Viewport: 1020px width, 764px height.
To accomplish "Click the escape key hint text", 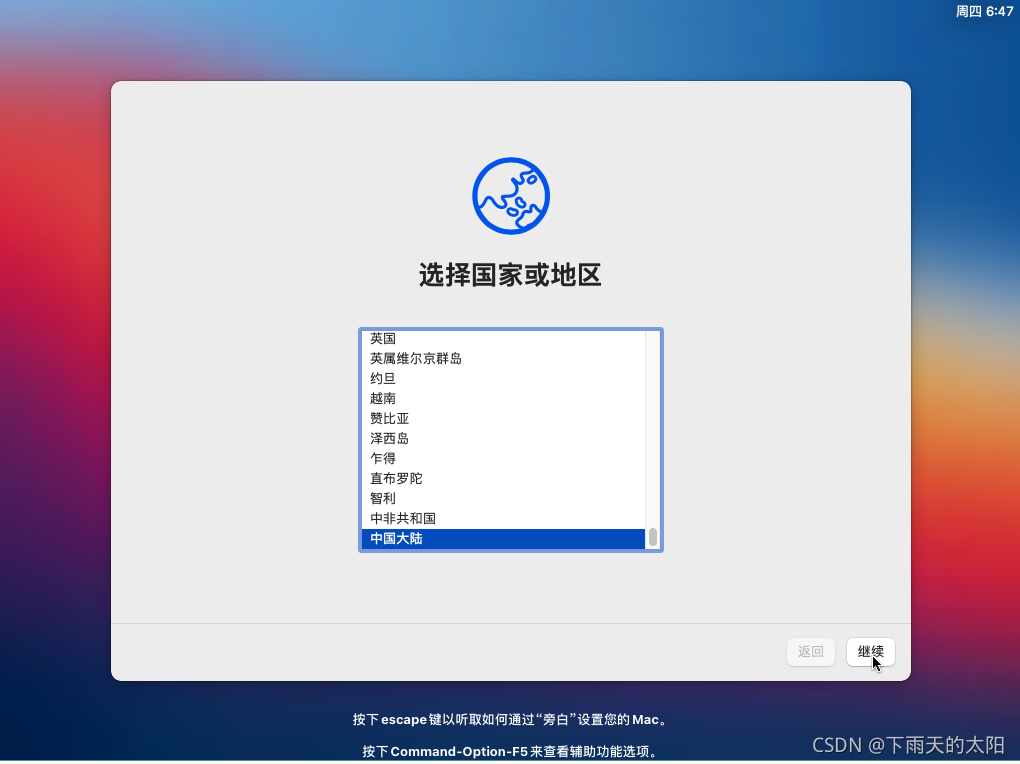I will 511,719.
